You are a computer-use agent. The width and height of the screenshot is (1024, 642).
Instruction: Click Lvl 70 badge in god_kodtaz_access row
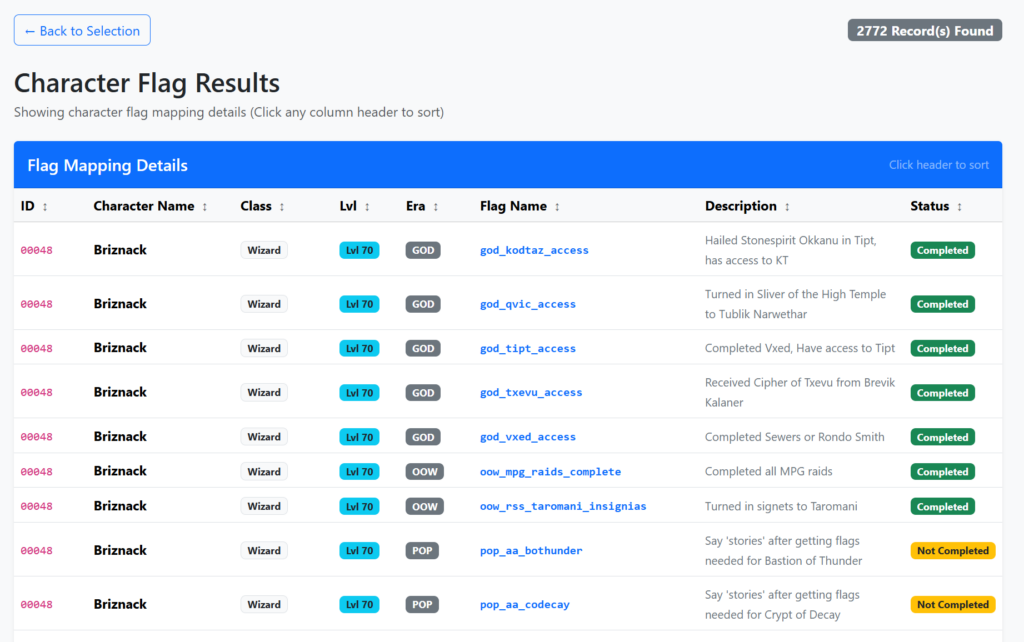click(359, 250)
